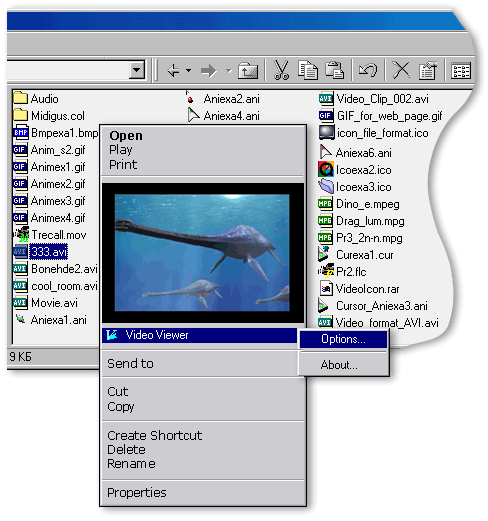The width and height of the screenshot is (488, 521).
Task: Select the Animex2.gif file name
Action: coord(58,184)
